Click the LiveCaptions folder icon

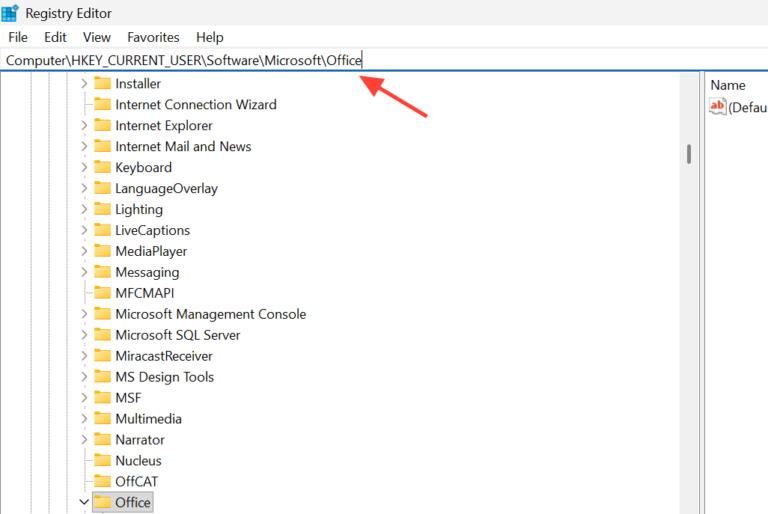(102, 230)
